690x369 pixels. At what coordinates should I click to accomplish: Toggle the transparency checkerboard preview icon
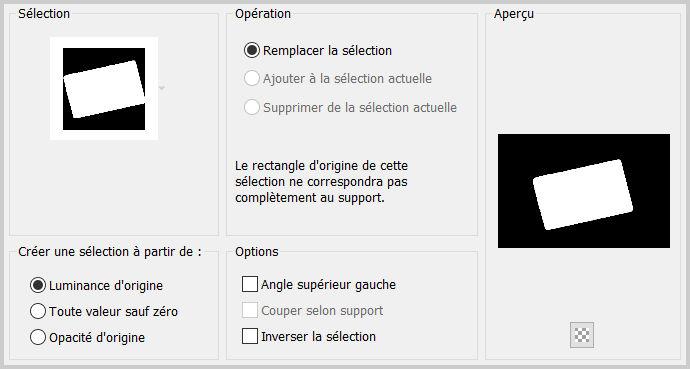tap(582, 335)
